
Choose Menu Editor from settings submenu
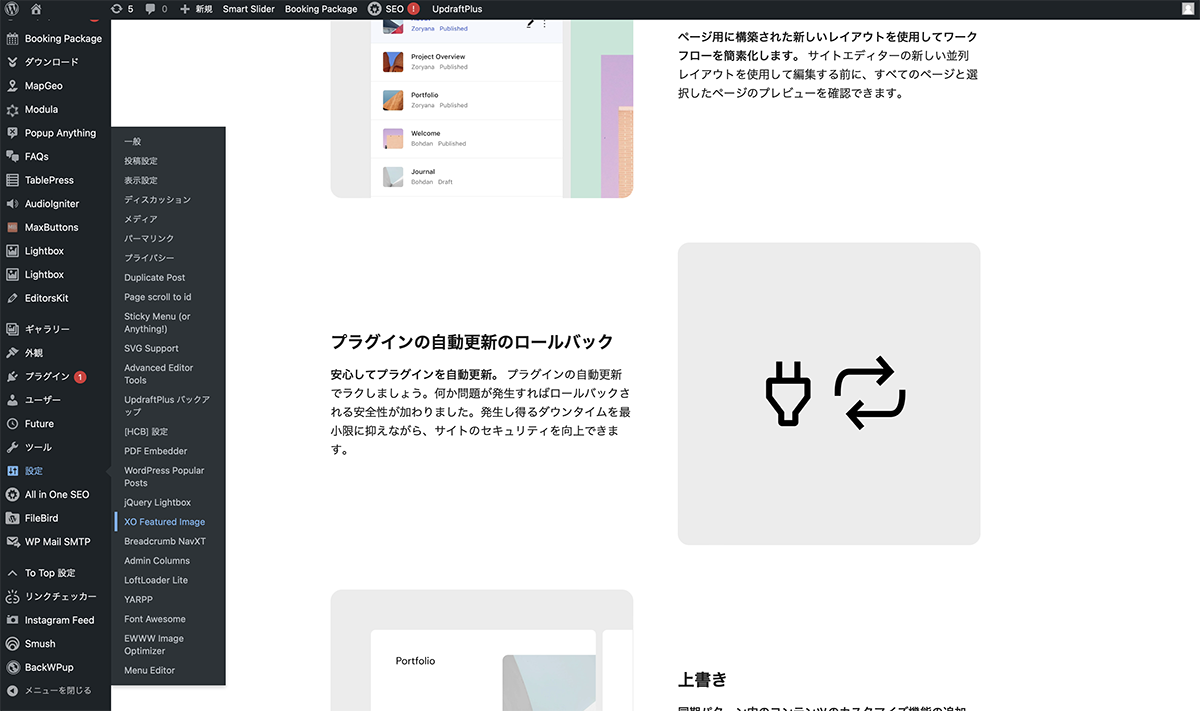click(x=149, y=670)
